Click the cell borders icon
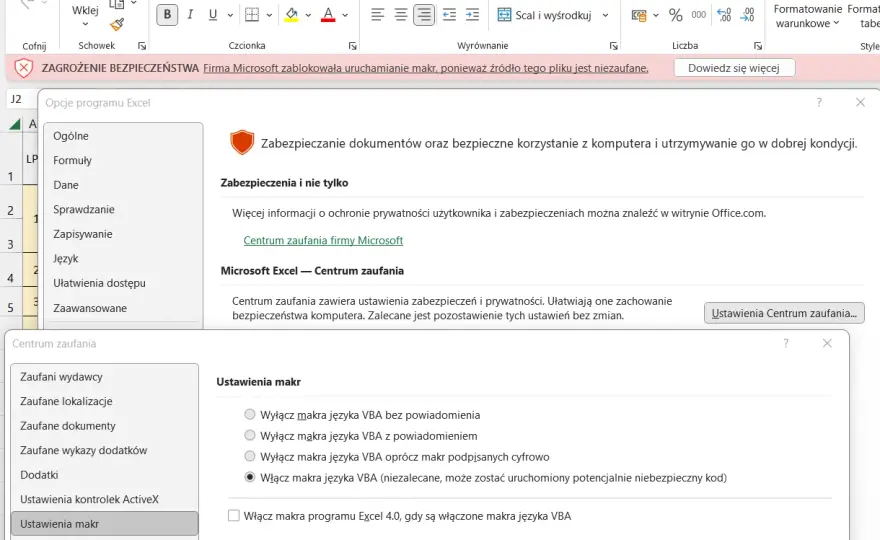 252,15
